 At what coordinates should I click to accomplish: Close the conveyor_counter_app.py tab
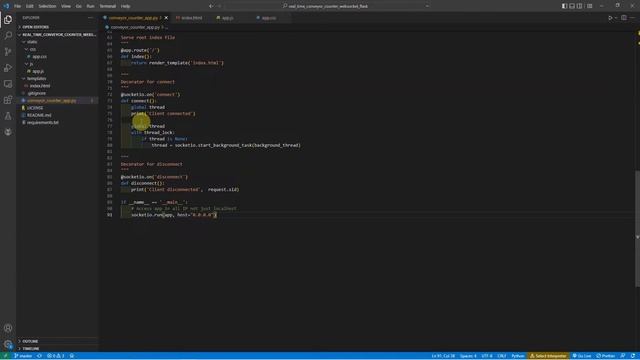click(x=166, y=18)
